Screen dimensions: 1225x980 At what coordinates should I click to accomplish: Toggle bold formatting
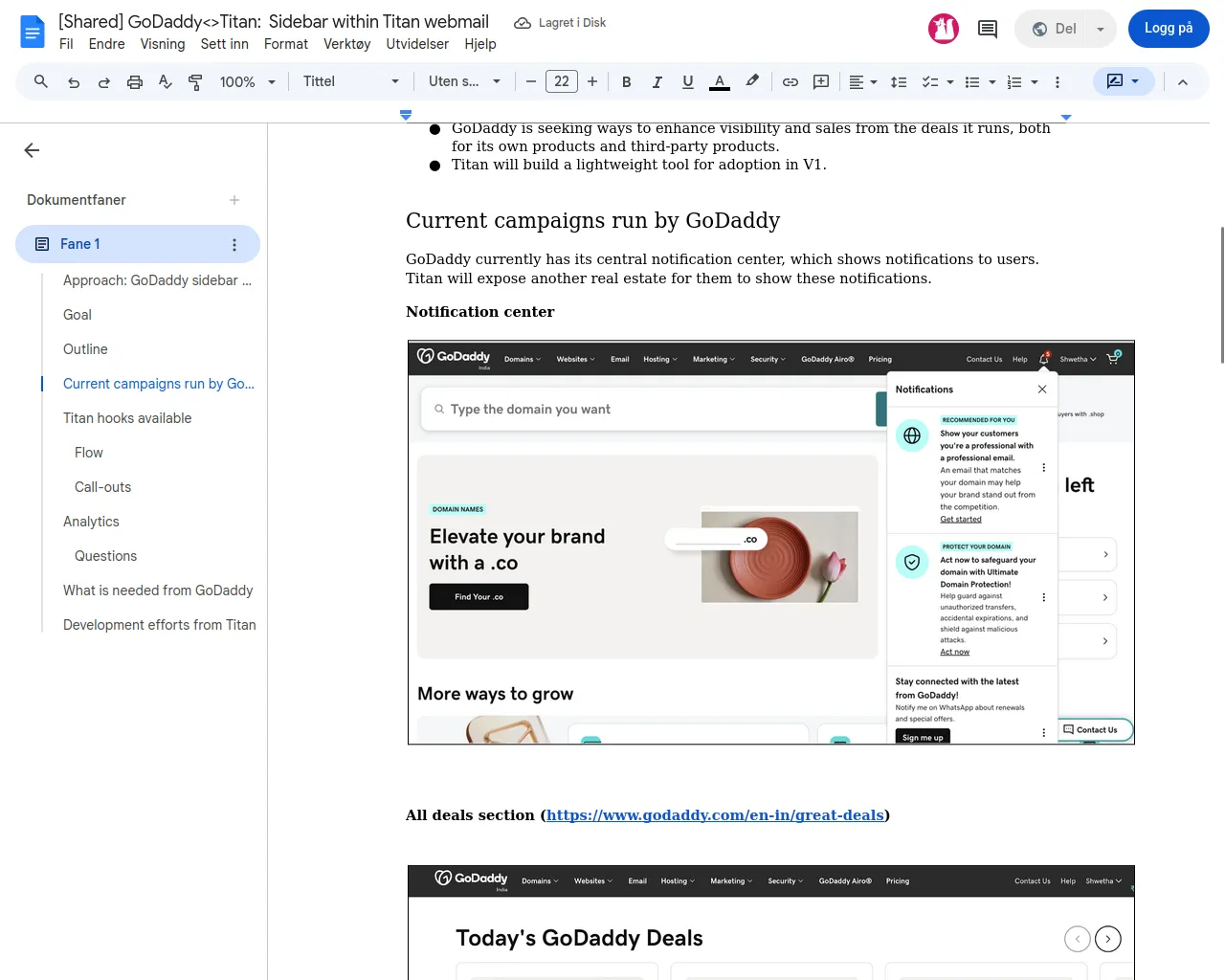tap(627, 82)
